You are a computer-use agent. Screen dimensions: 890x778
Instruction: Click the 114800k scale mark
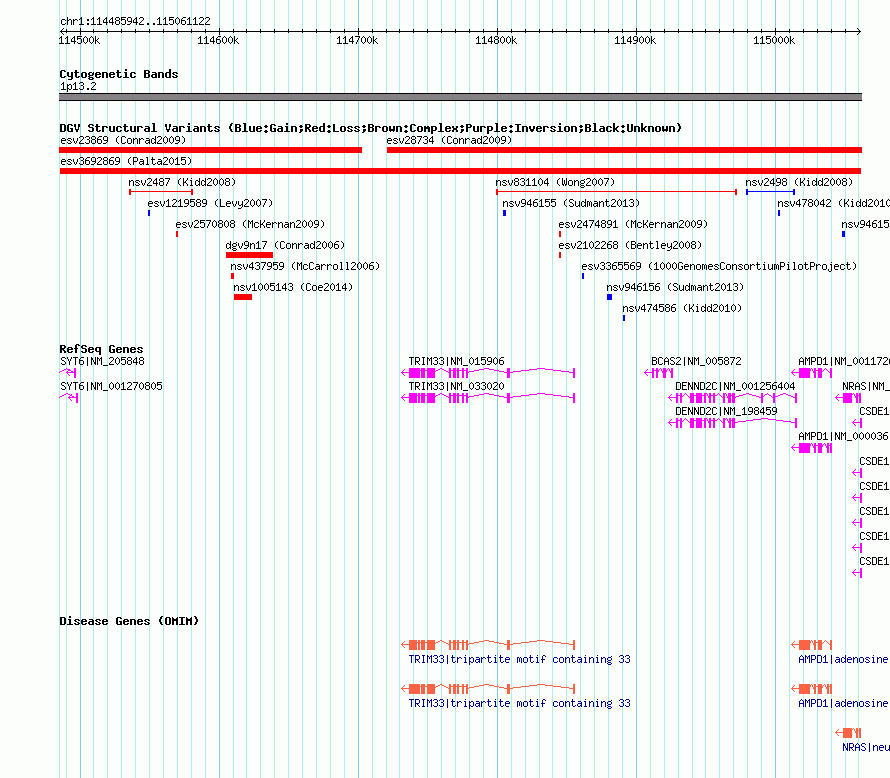click(496, 40)
